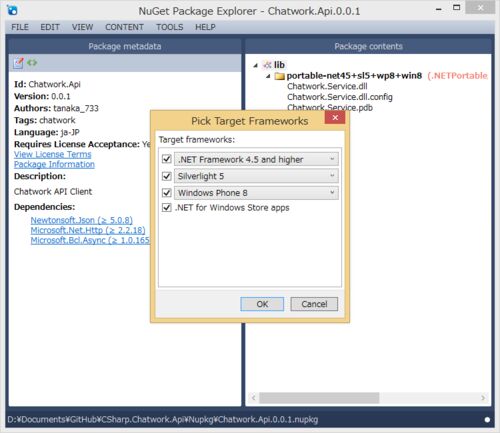Collapse the lib tree node
This screenshot has height=433, width=500.
[x=256, y=65]
